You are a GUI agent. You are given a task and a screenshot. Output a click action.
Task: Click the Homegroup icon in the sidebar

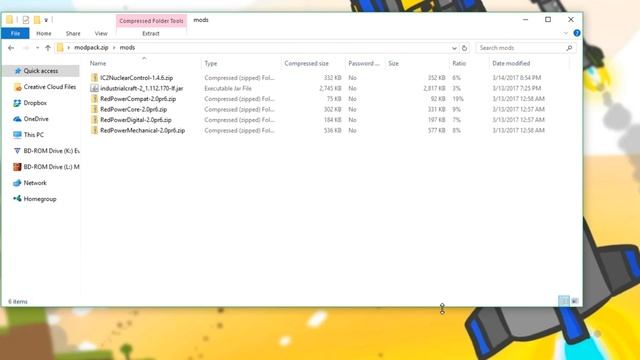tap(17, 199)
